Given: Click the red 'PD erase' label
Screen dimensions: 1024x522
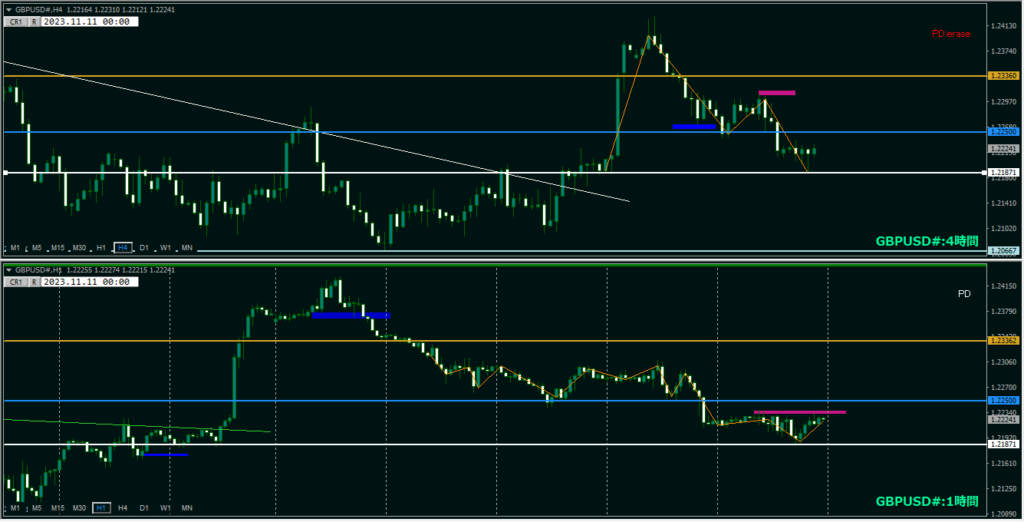Looking at the screenshot, I should point(951,34).
